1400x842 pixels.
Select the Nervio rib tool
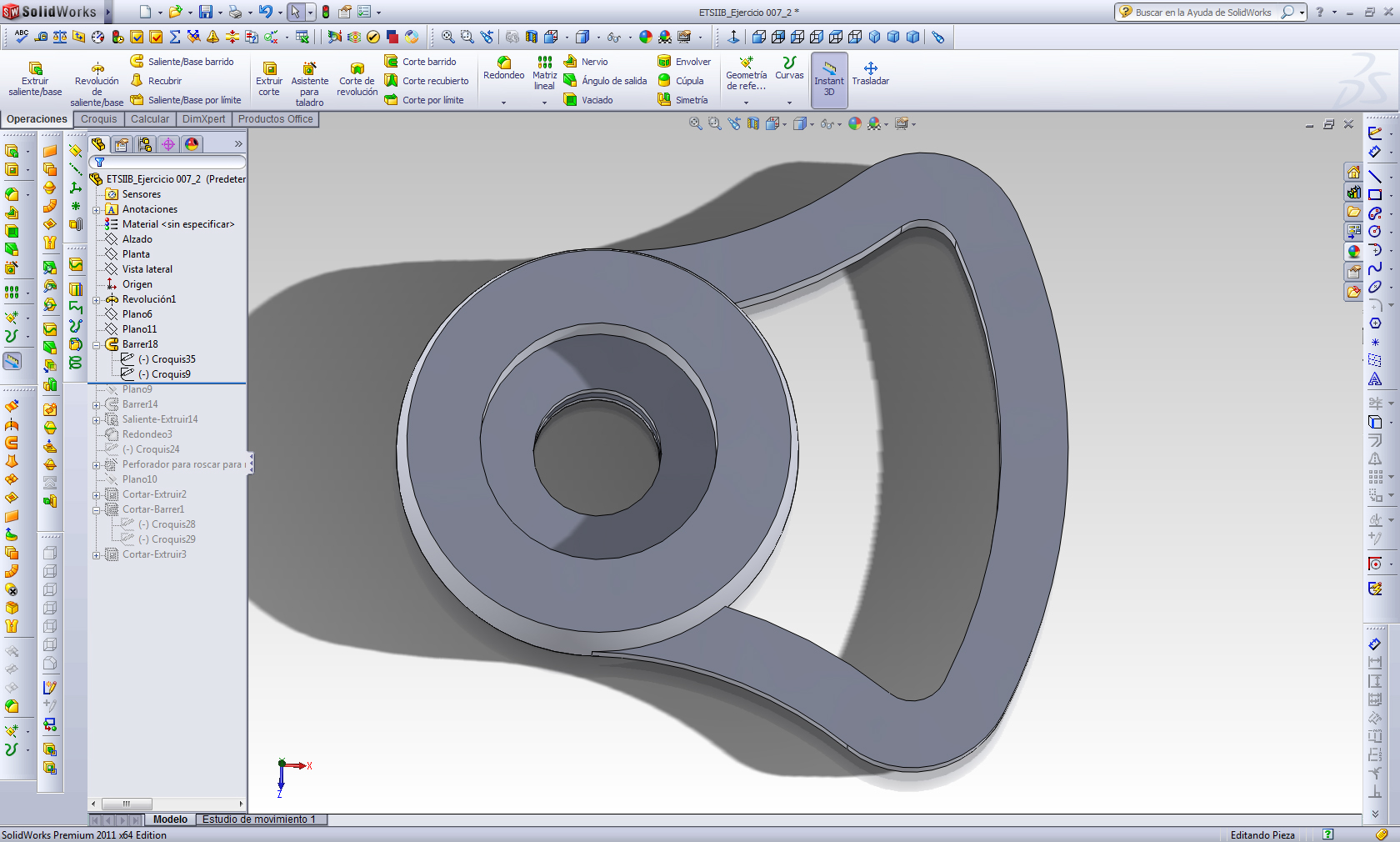coord(586,62)
